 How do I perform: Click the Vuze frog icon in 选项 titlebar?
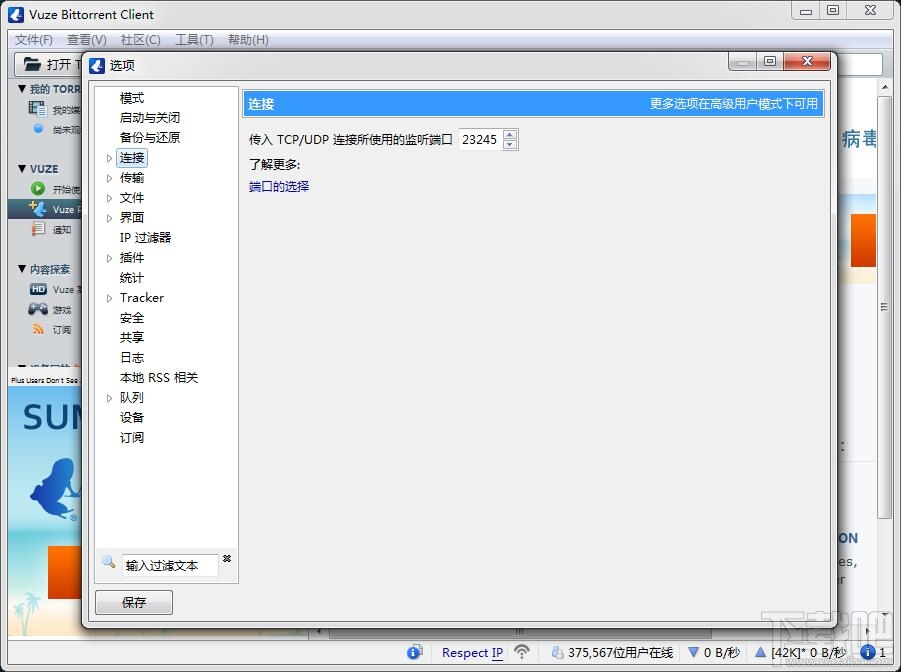(x=97, y=66)
